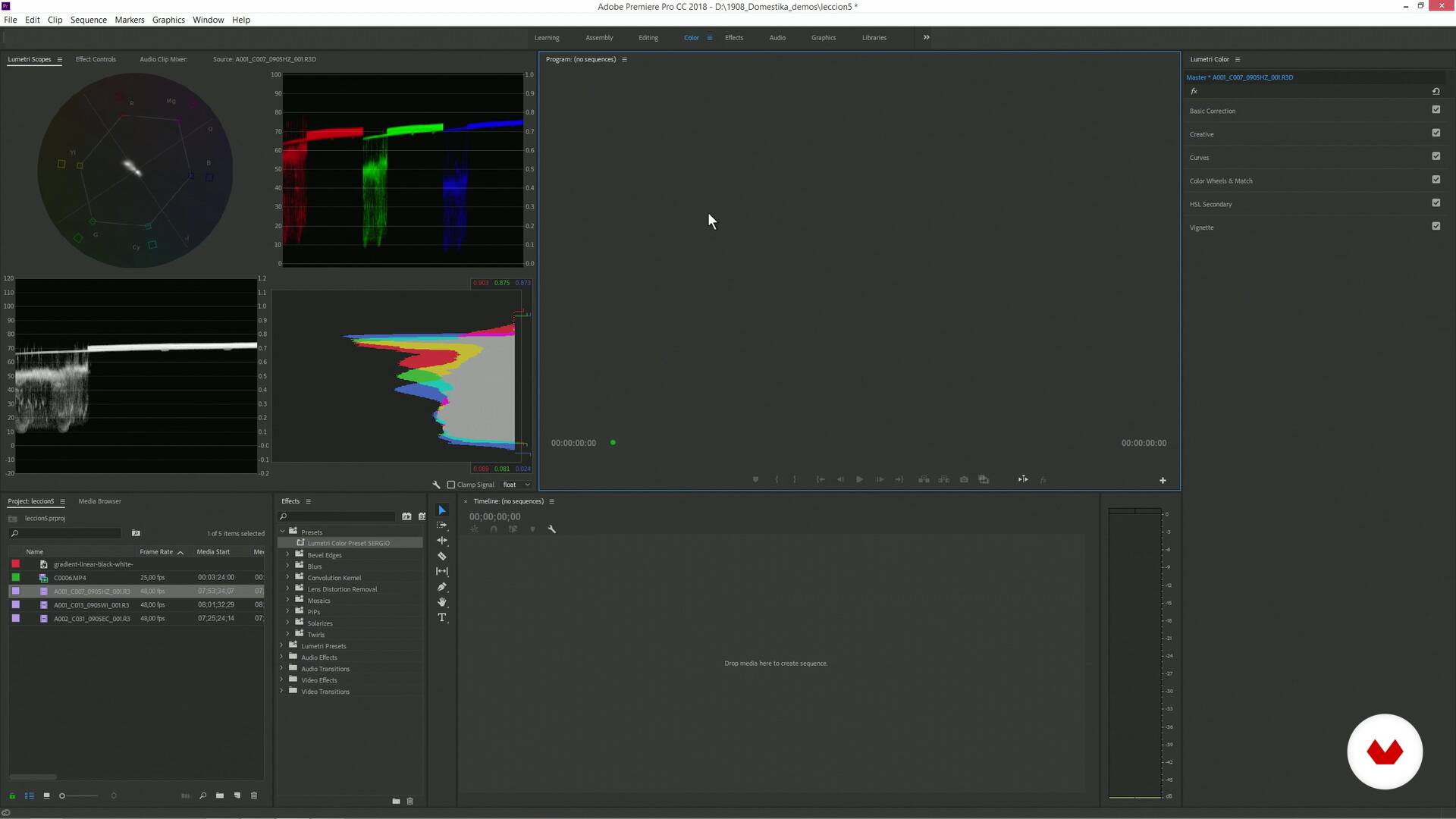The image size is (1456, 819).
Task: Click New Bin in Project panel
Action: pos(220,795)
